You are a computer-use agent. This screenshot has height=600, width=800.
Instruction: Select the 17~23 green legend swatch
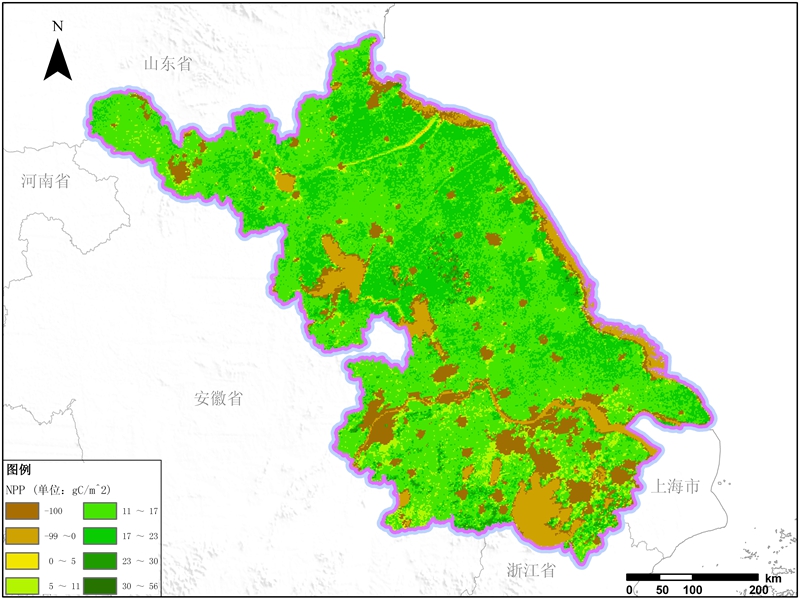point(101,536)
